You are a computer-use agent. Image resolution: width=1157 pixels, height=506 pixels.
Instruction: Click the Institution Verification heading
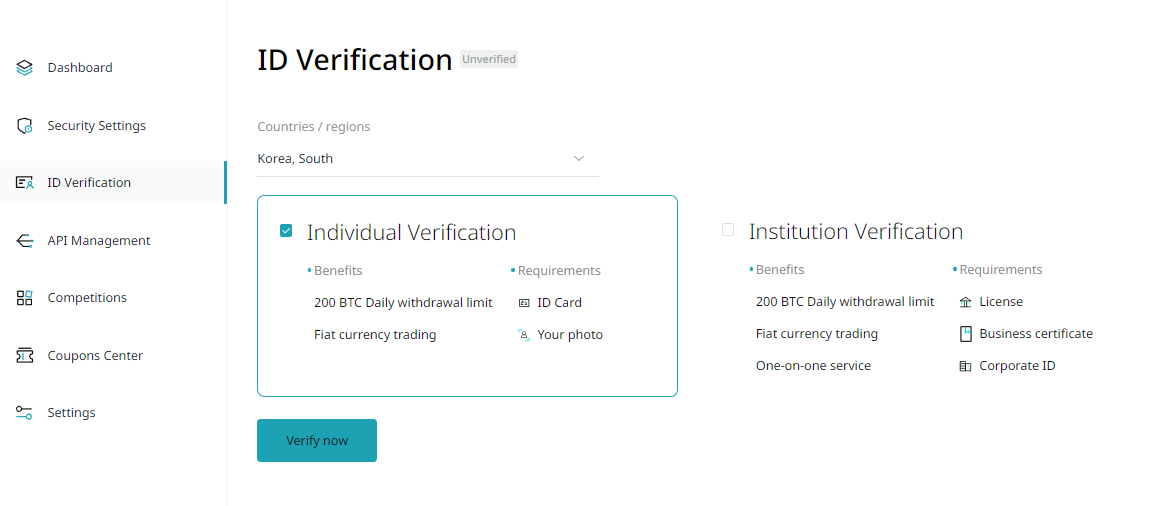(855, 232)
